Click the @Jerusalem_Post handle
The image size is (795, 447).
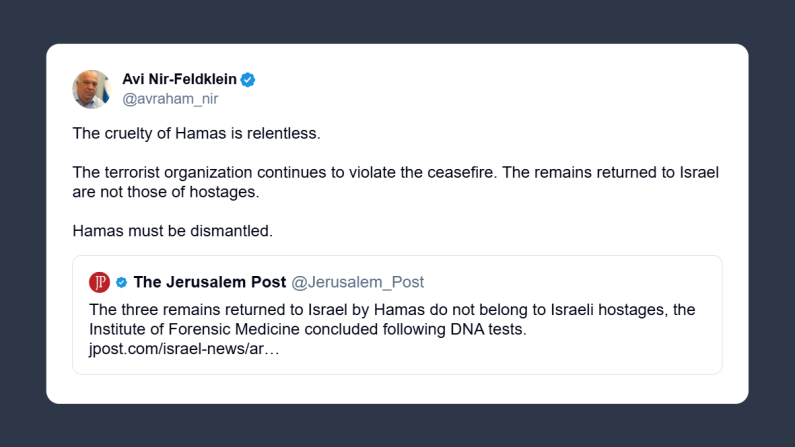point(357,282)
